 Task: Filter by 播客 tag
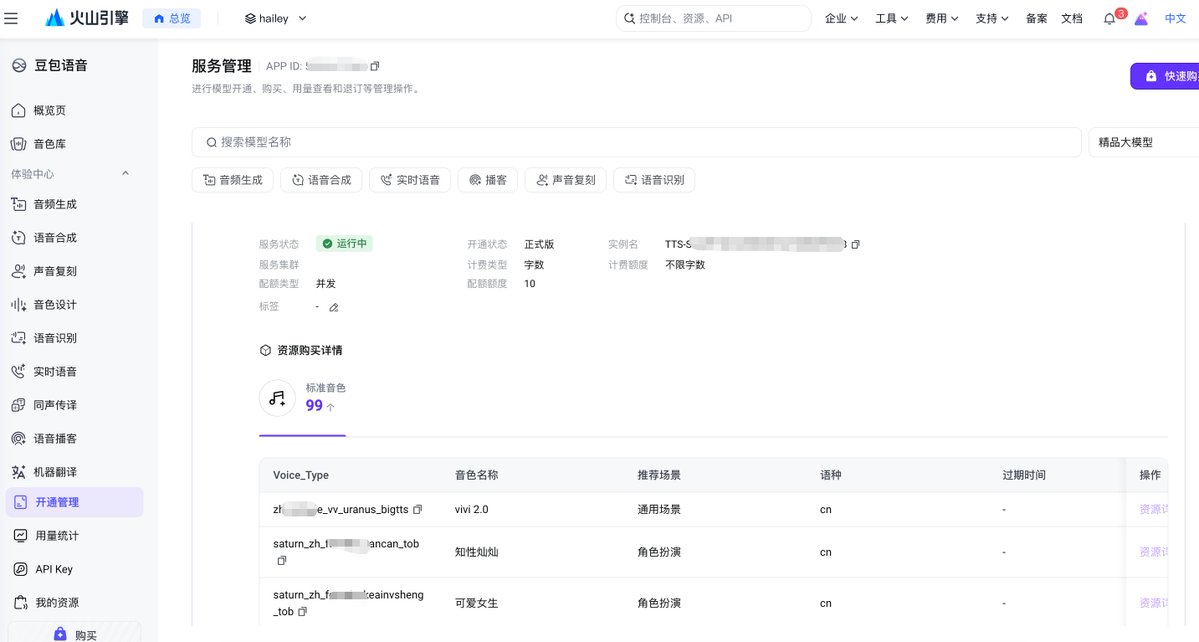click(488, 180)
